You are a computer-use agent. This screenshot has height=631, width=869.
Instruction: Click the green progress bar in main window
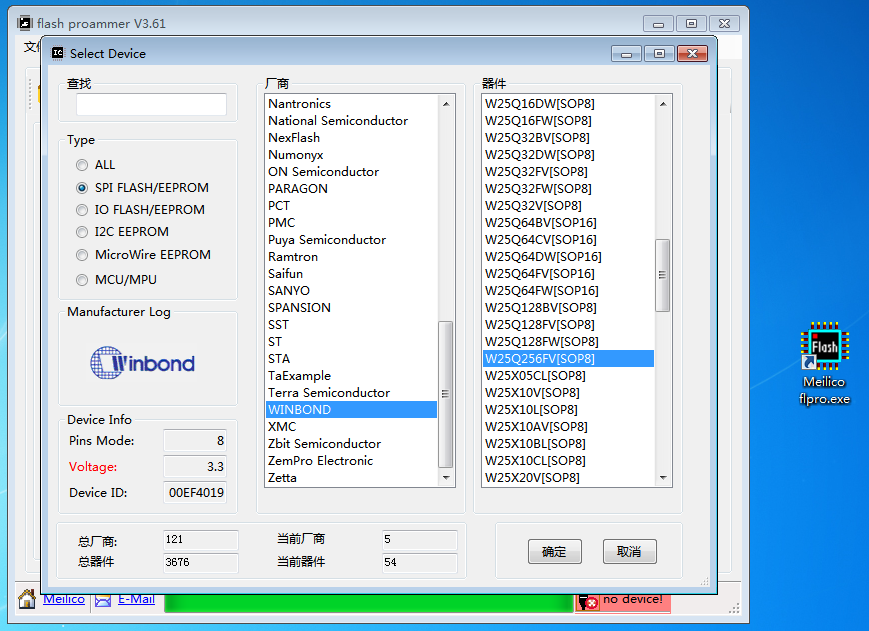369,603
